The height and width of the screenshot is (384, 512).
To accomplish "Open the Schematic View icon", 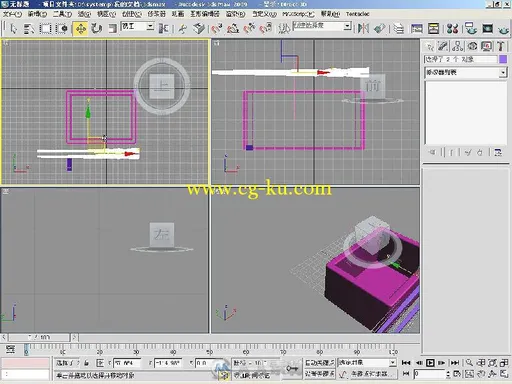I will tap(433, 29).
